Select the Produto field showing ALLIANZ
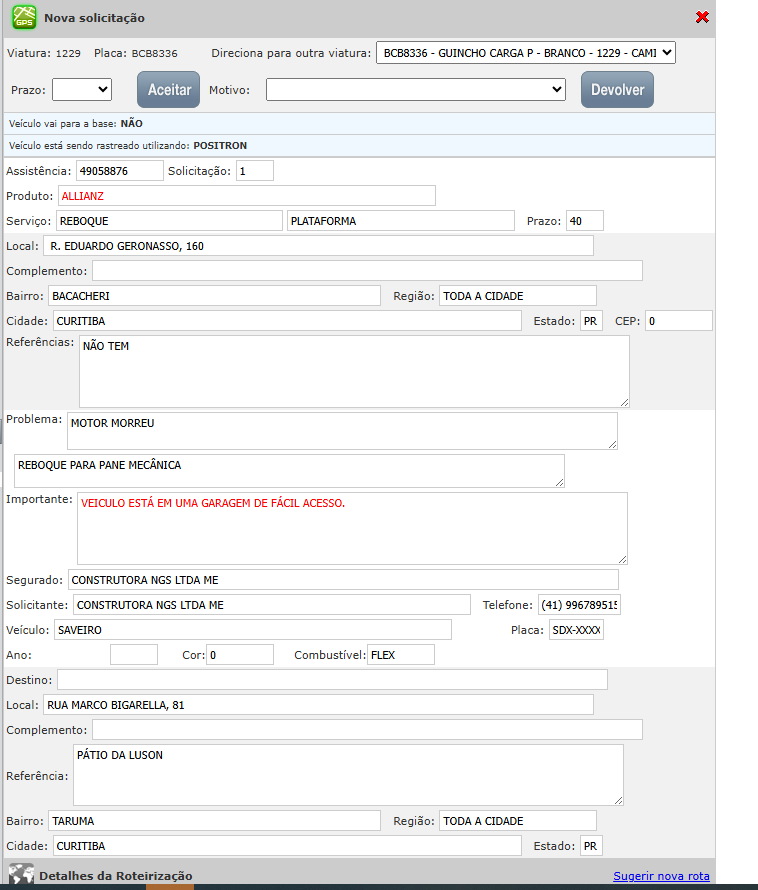The width and height of the screenshot is (758, 890). click(x=246, y=196)
